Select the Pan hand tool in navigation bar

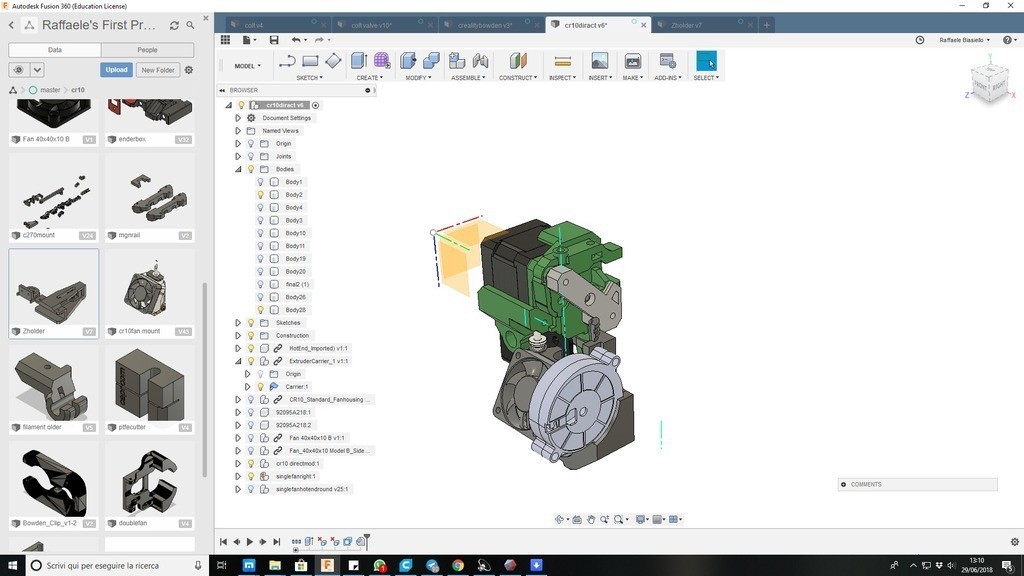coord(591,519)
